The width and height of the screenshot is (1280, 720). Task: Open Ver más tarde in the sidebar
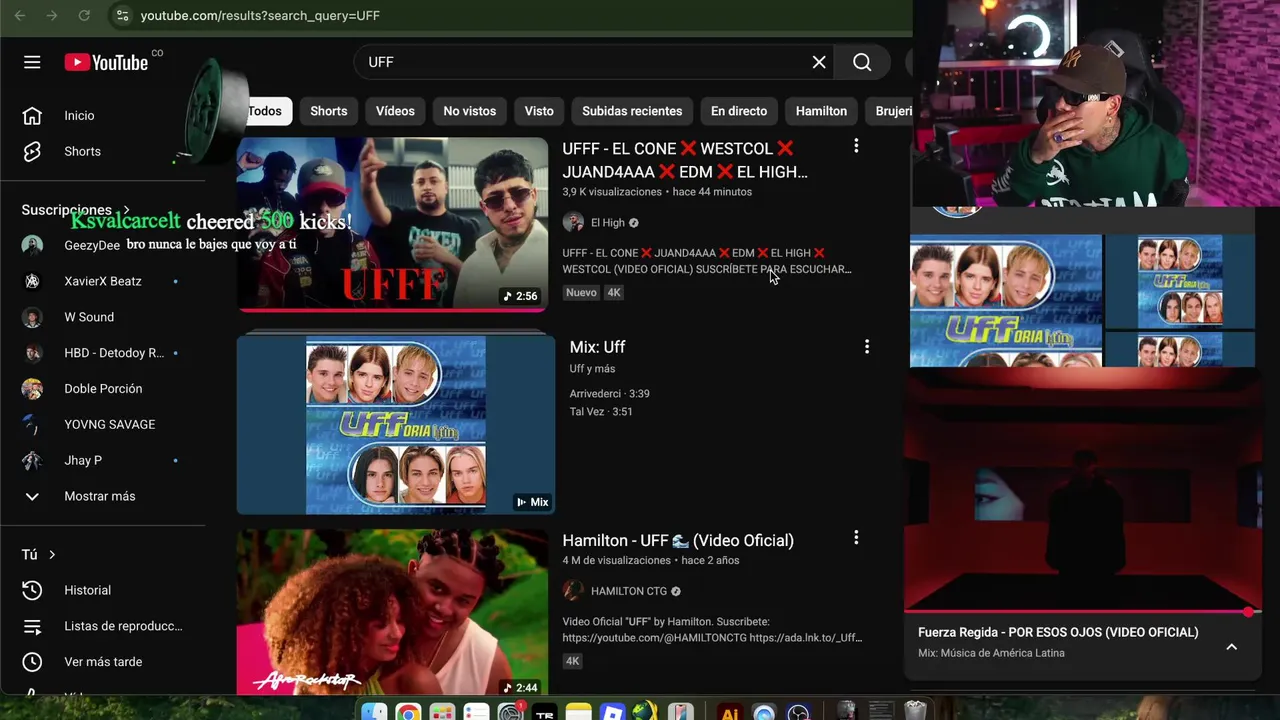pyautogui.click(x=103, y=662)
